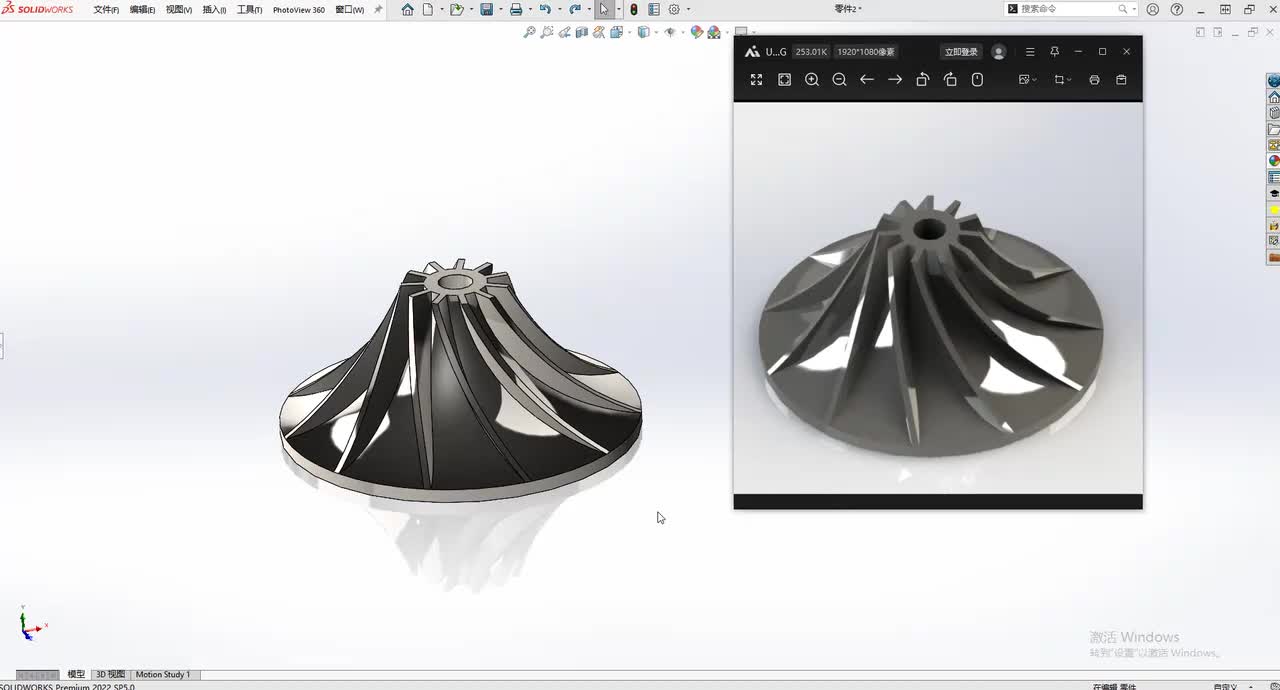Open View Settings monitor icon

(741, 32)
